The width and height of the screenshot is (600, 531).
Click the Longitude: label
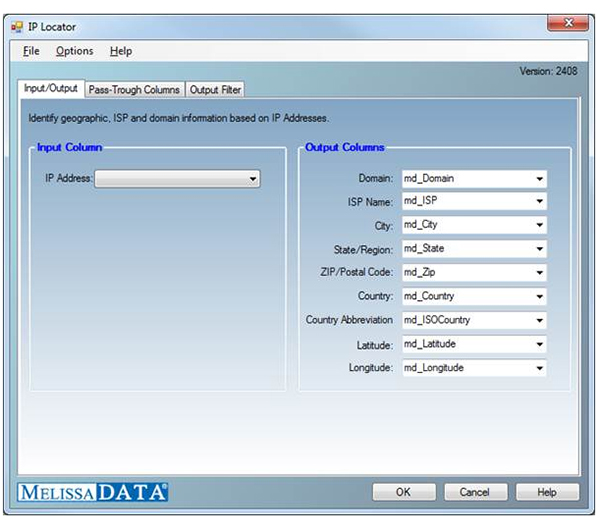coord(371,368)
